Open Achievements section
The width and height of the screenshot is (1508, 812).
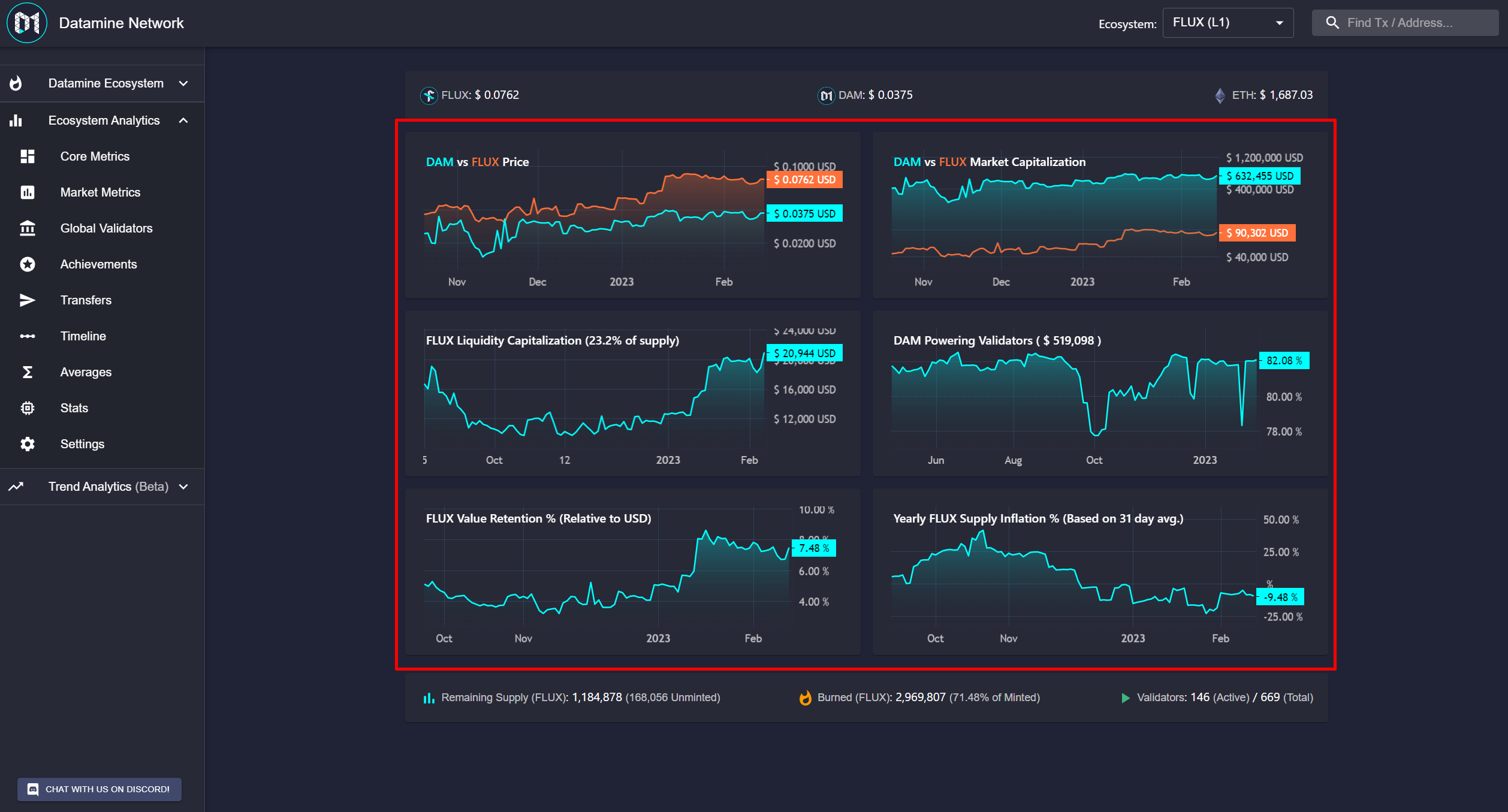pos(98,264)
